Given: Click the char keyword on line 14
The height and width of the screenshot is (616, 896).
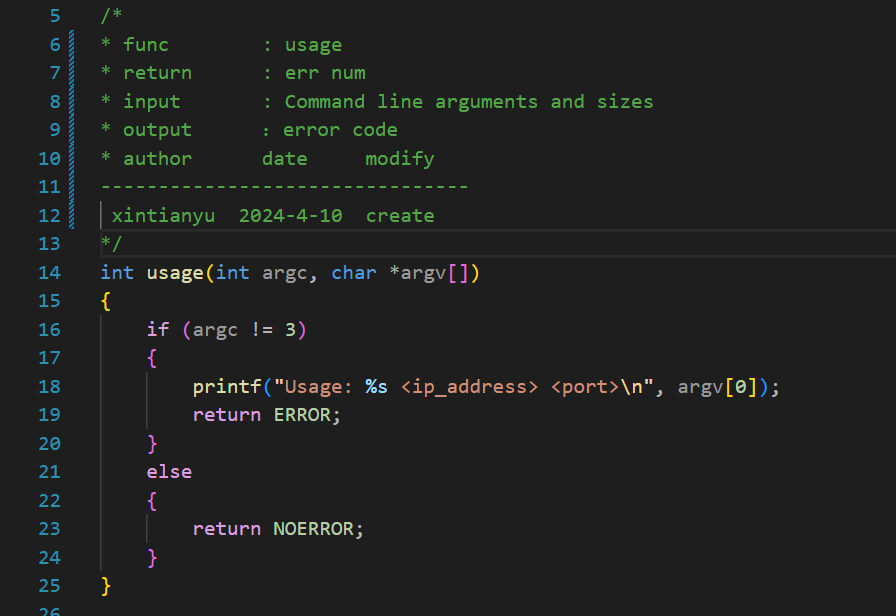Looking at the screenshot, I should (354, 272).
